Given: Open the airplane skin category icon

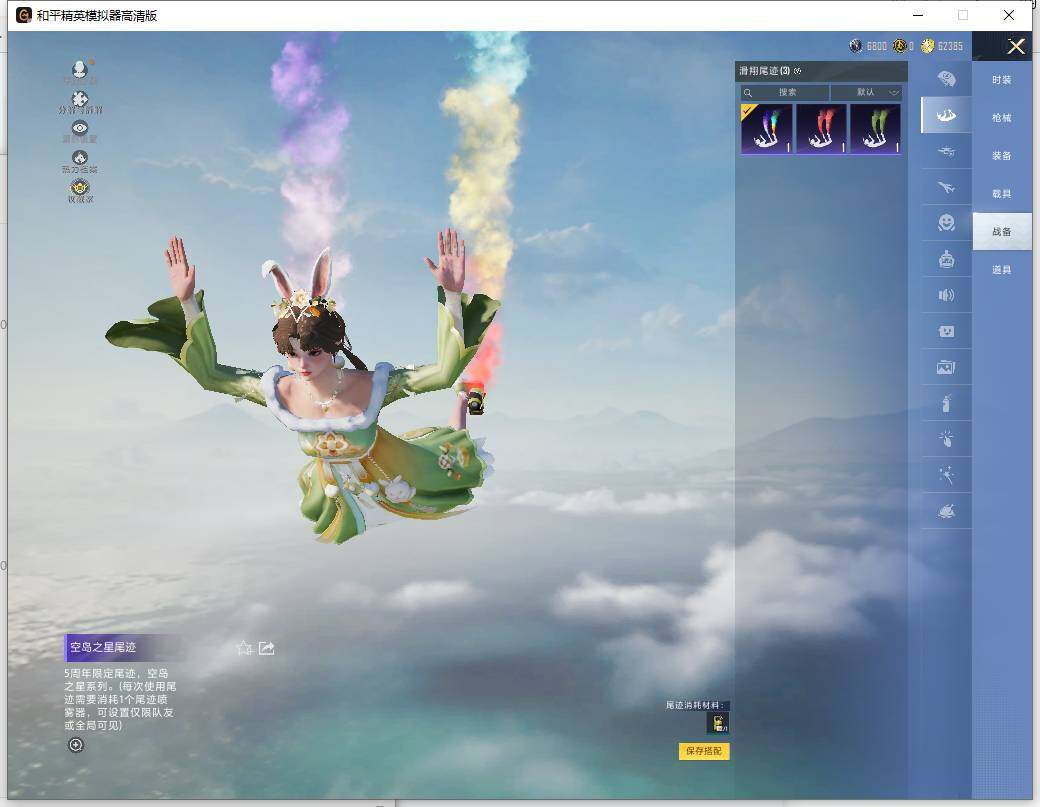Looking at the screenshot, I should [x=946, y=187].
